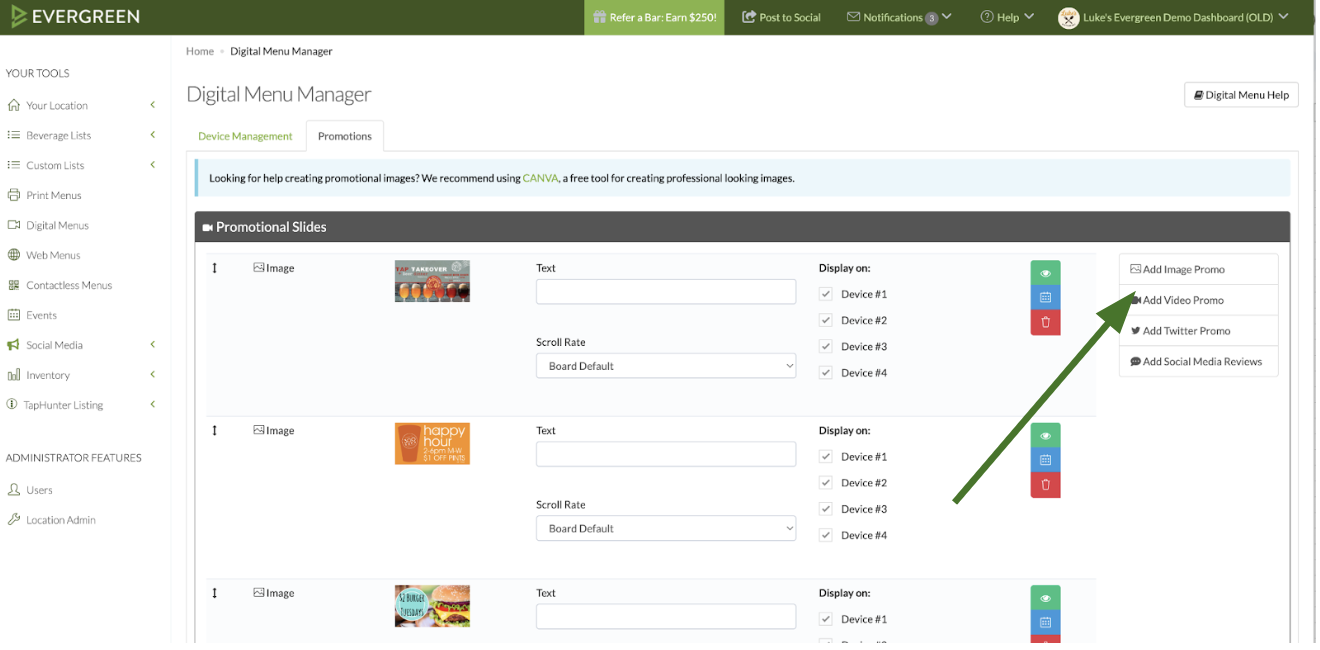
Task: Click Add Video Promo
Action: pyautogui.click(x=1198, y=300)
